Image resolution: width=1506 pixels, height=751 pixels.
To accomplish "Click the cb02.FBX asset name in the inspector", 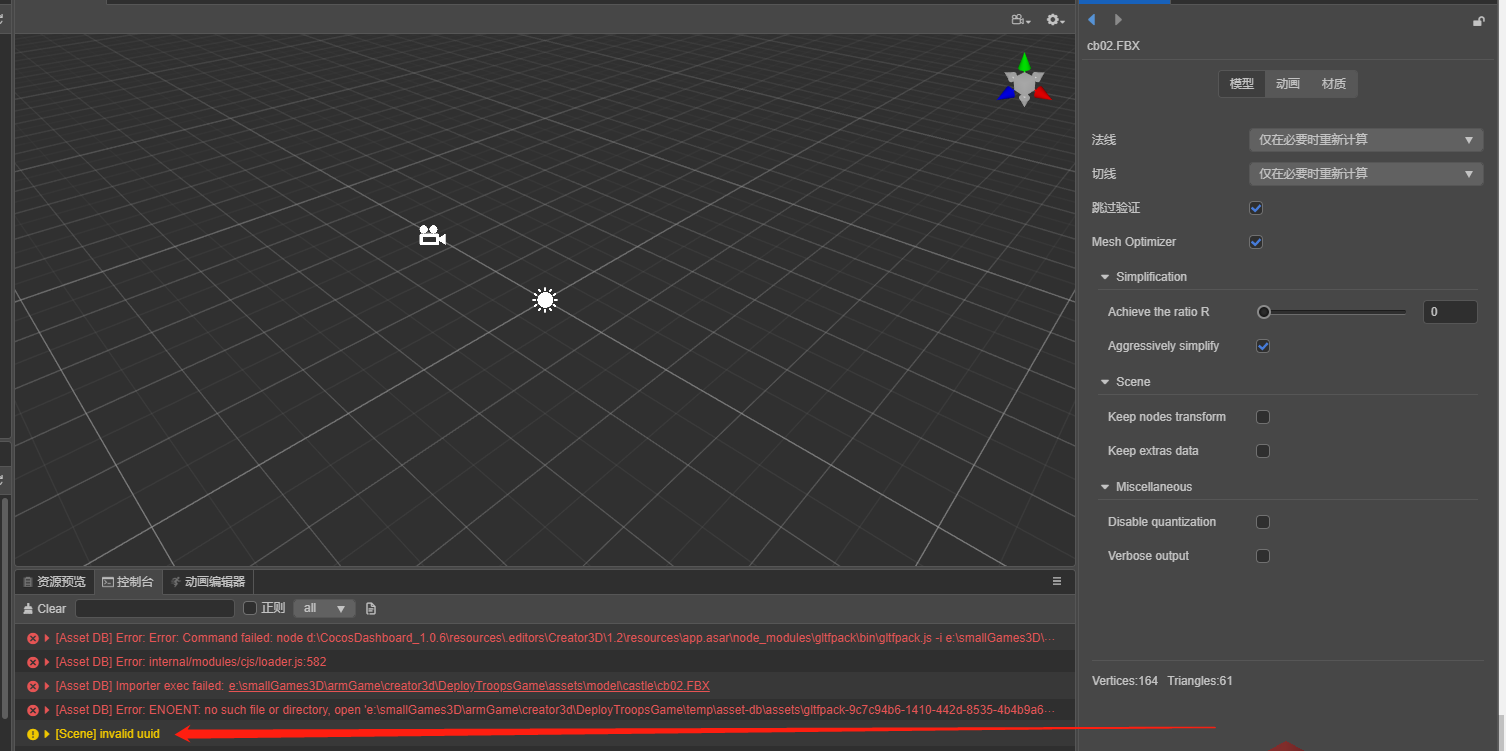I will (1113, 46).
